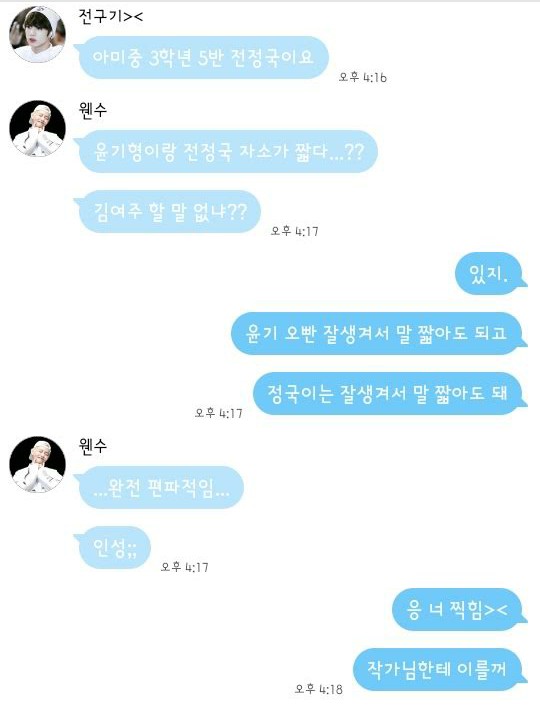Tap the sent bubble 응 너 찍힘><

click(460, 610)
